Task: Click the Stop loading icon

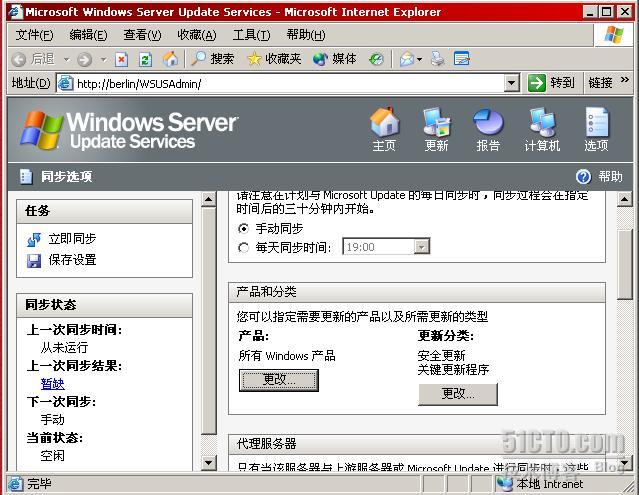Action: [121, 59]
